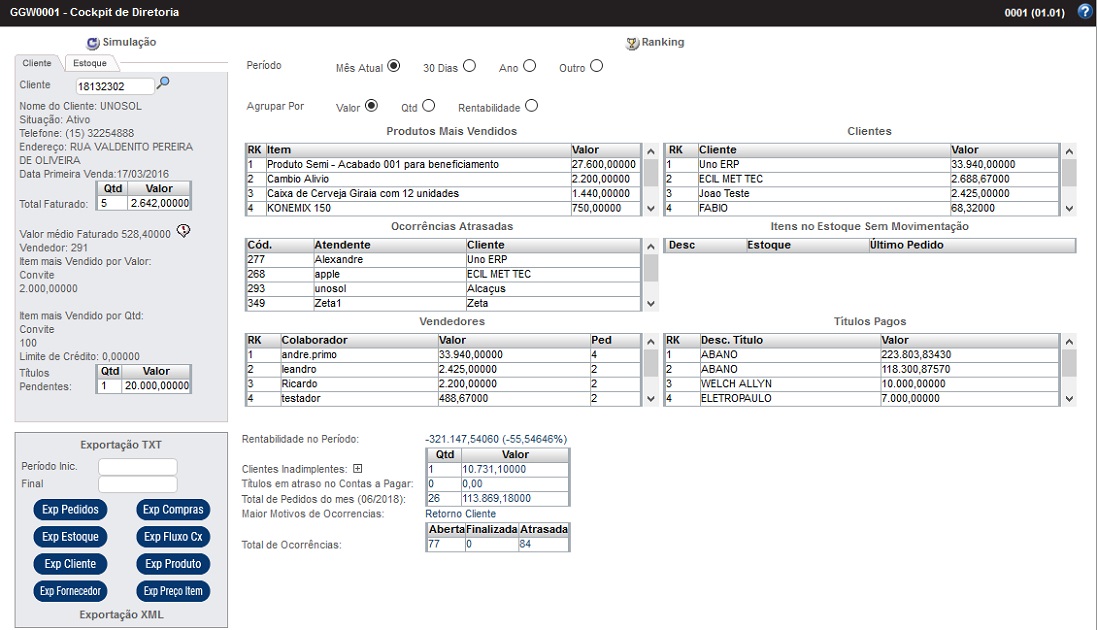
Task: Click the magnifier icon beside Cliente field
Action: tap(164, 84)
